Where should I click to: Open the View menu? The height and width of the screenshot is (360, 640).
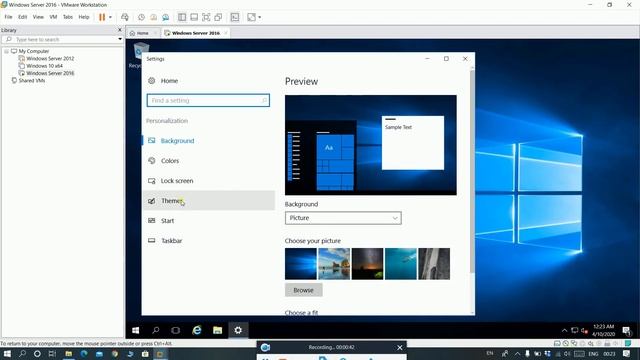[38, 17]
